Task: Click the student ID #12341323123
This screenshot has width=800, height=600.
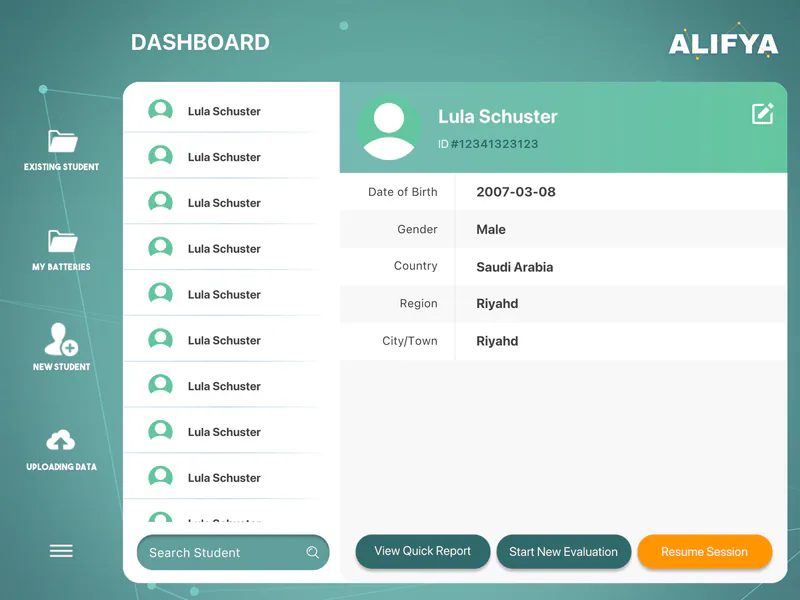Action: (x=488, y=144)
